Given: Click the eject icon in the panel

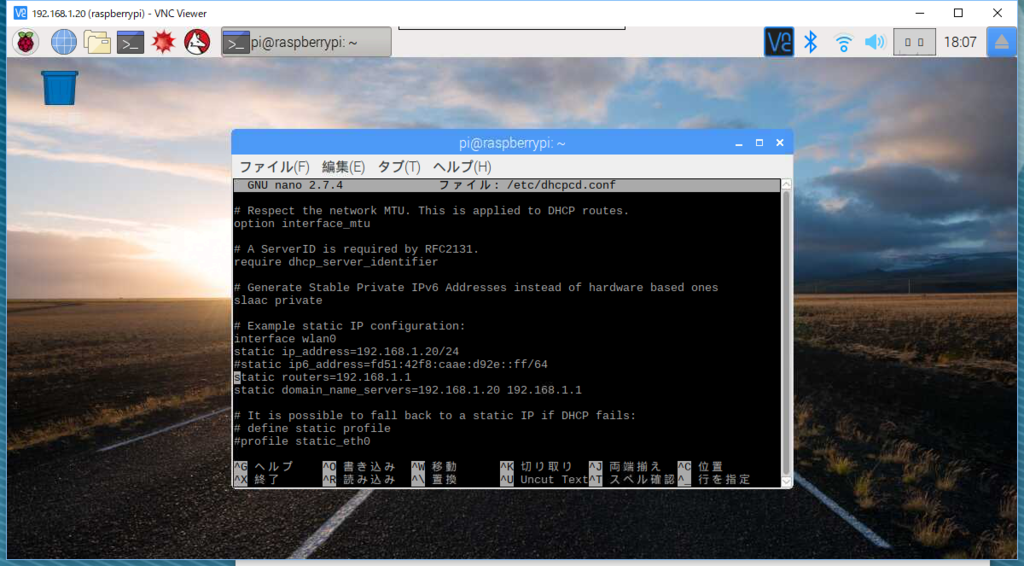Looking at the screenshot, I should 1001,42.
